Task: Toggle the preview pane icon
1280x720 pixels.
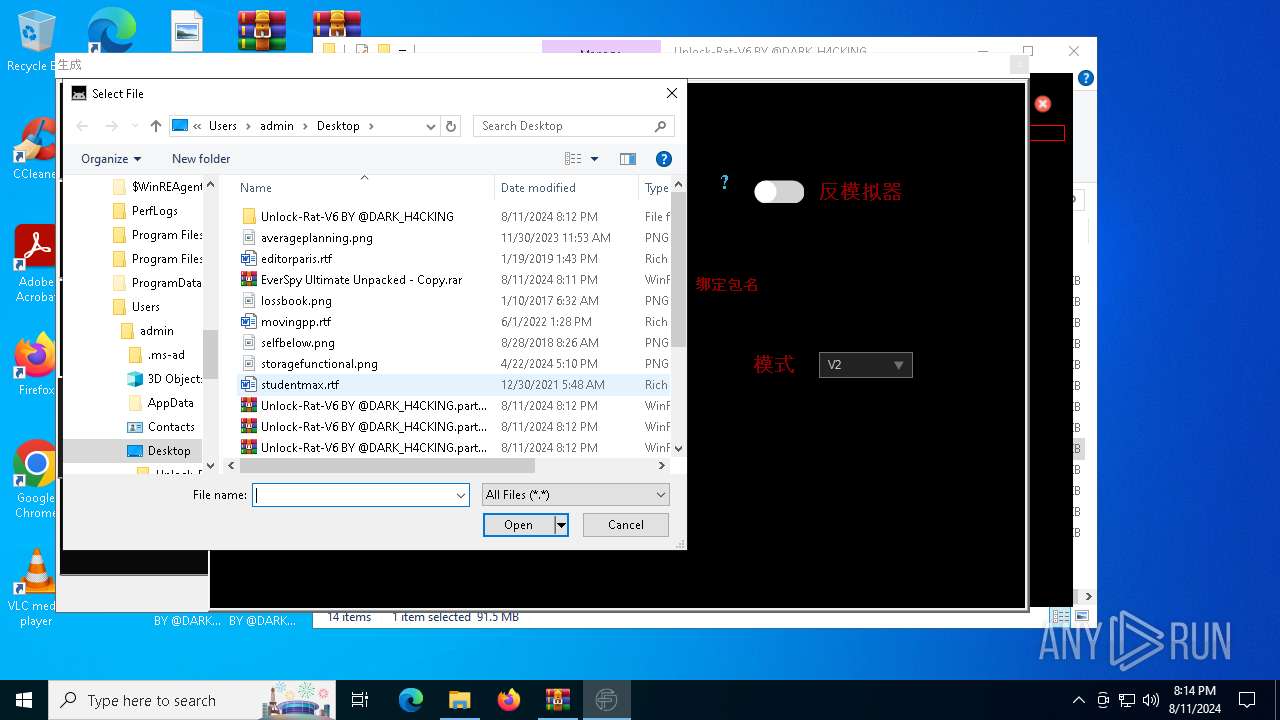Action: 628,159
